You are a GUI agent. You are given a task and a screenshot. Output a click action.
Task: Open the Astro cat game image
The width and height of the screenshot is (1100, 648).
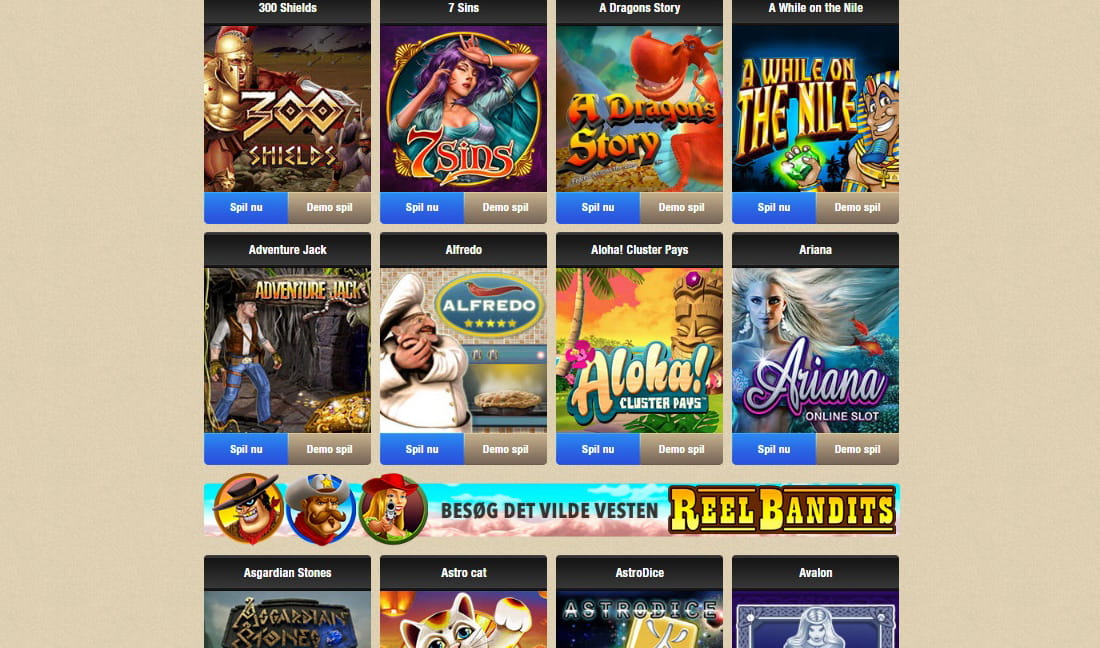click(463, 619)
